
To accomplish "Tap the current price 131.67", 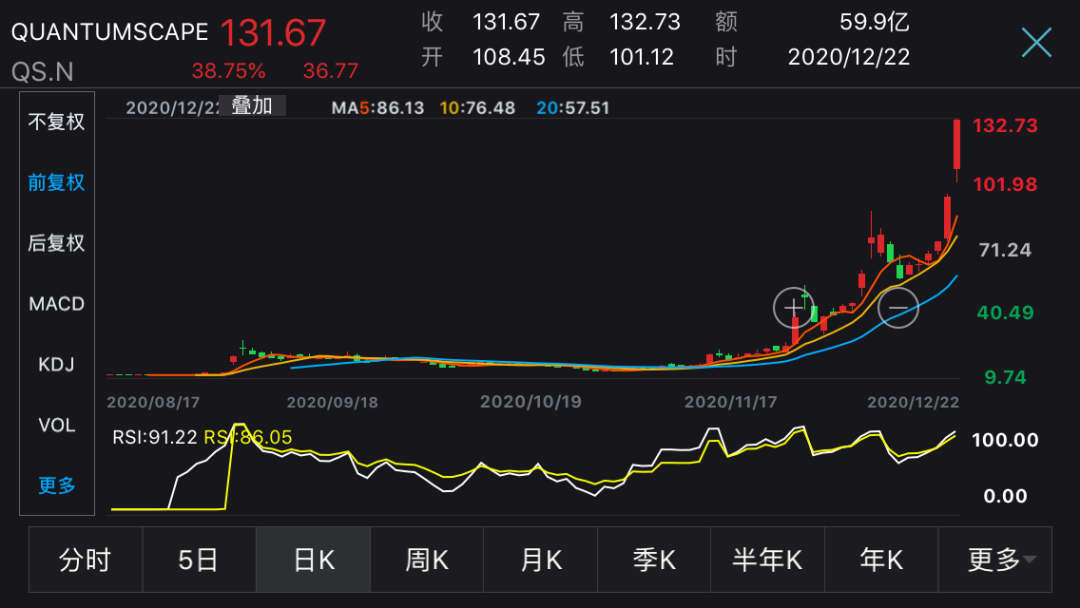I will point(273,32).
